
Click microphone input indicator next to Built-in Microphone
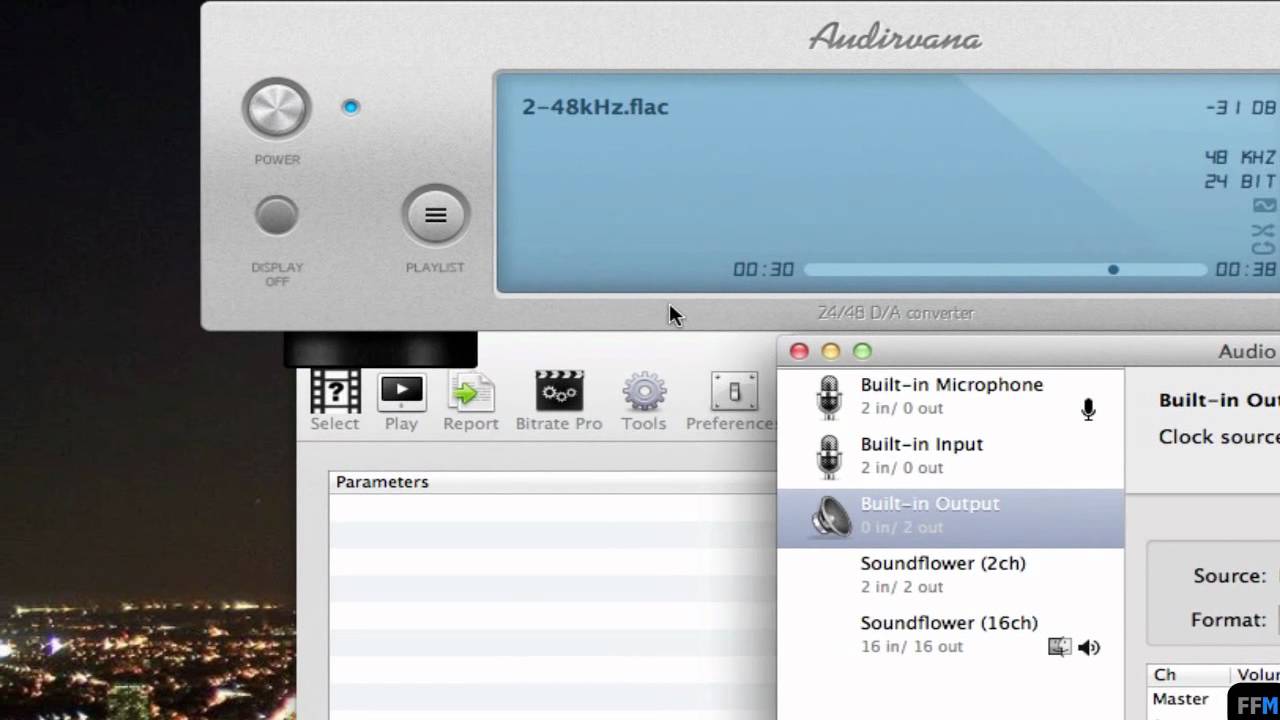[x=1088, y=409]
